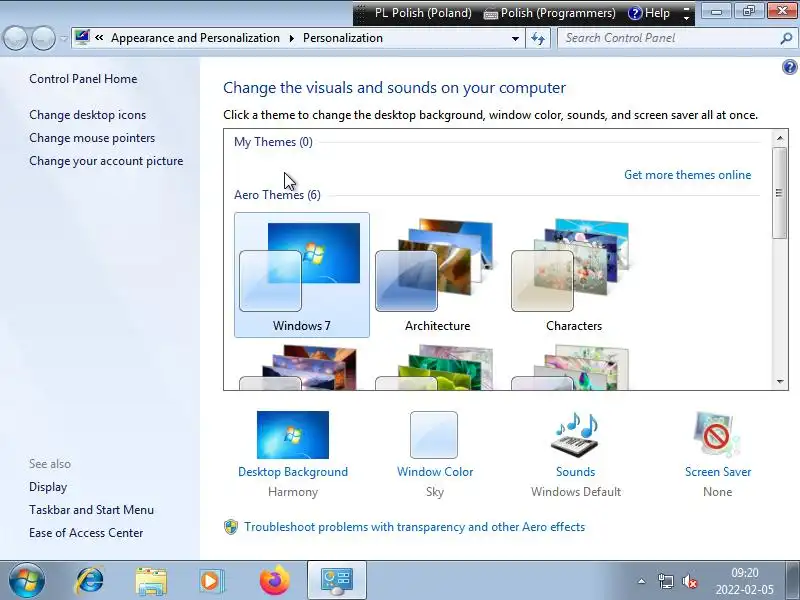The height and width of the screenshot is (600, 800).
Task: Open Change desktop icons
Action: [87, 115]
